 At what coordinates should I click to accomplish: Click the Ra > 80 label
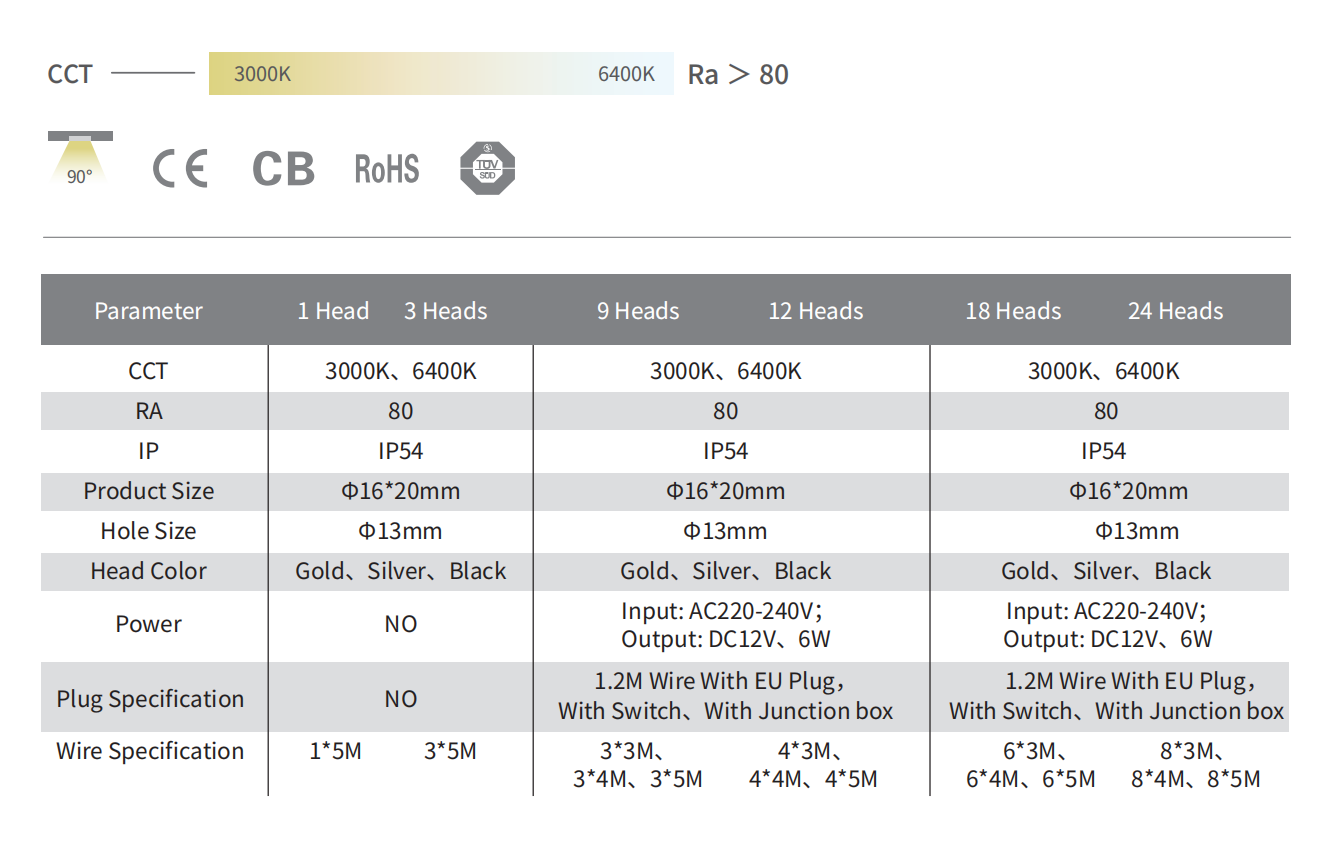click(738, 75)
